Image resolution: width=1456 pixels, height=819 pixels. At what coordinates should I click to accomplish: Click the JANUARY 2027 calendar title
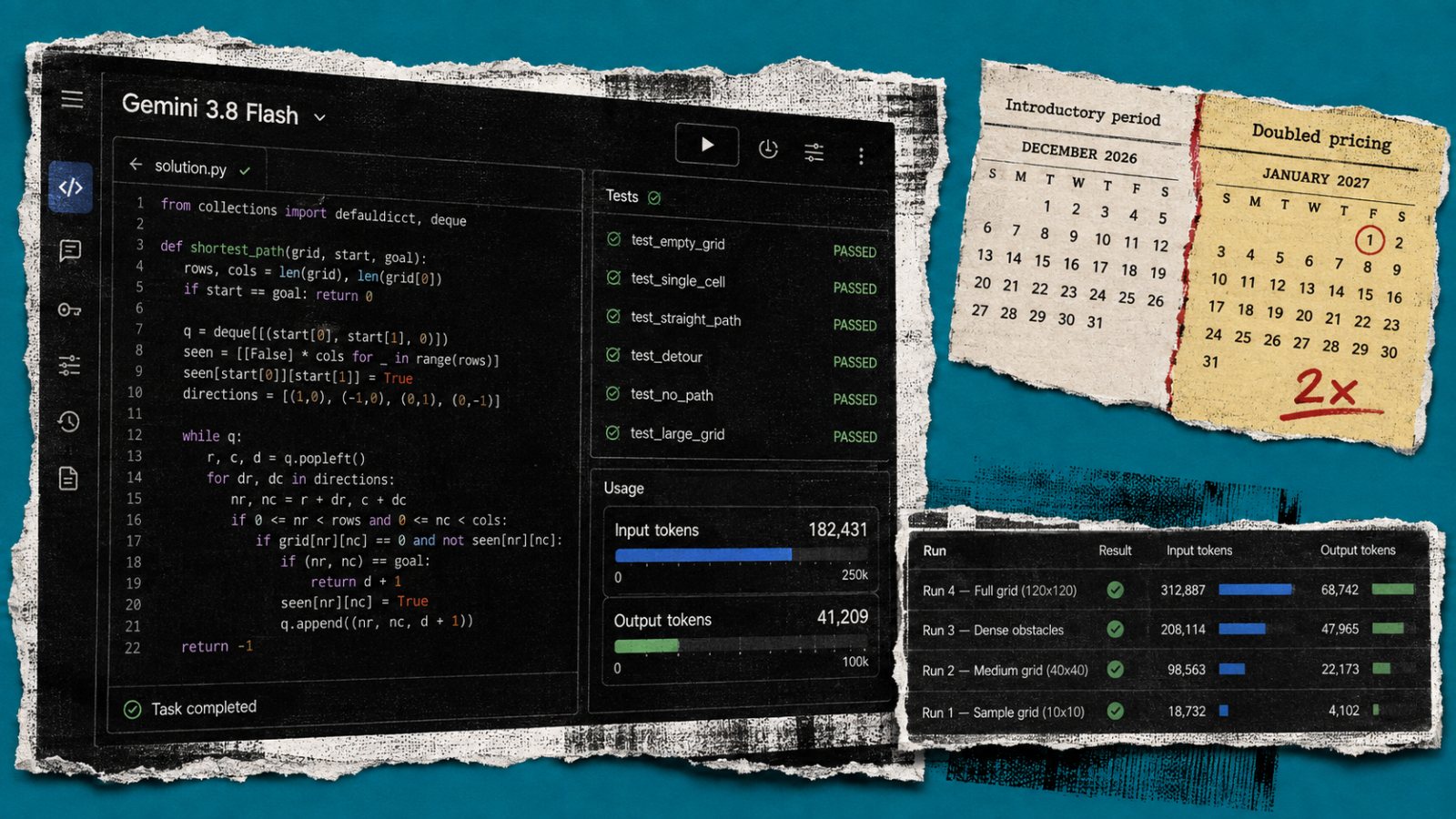pyautogui.click(x=1315, y=177)
